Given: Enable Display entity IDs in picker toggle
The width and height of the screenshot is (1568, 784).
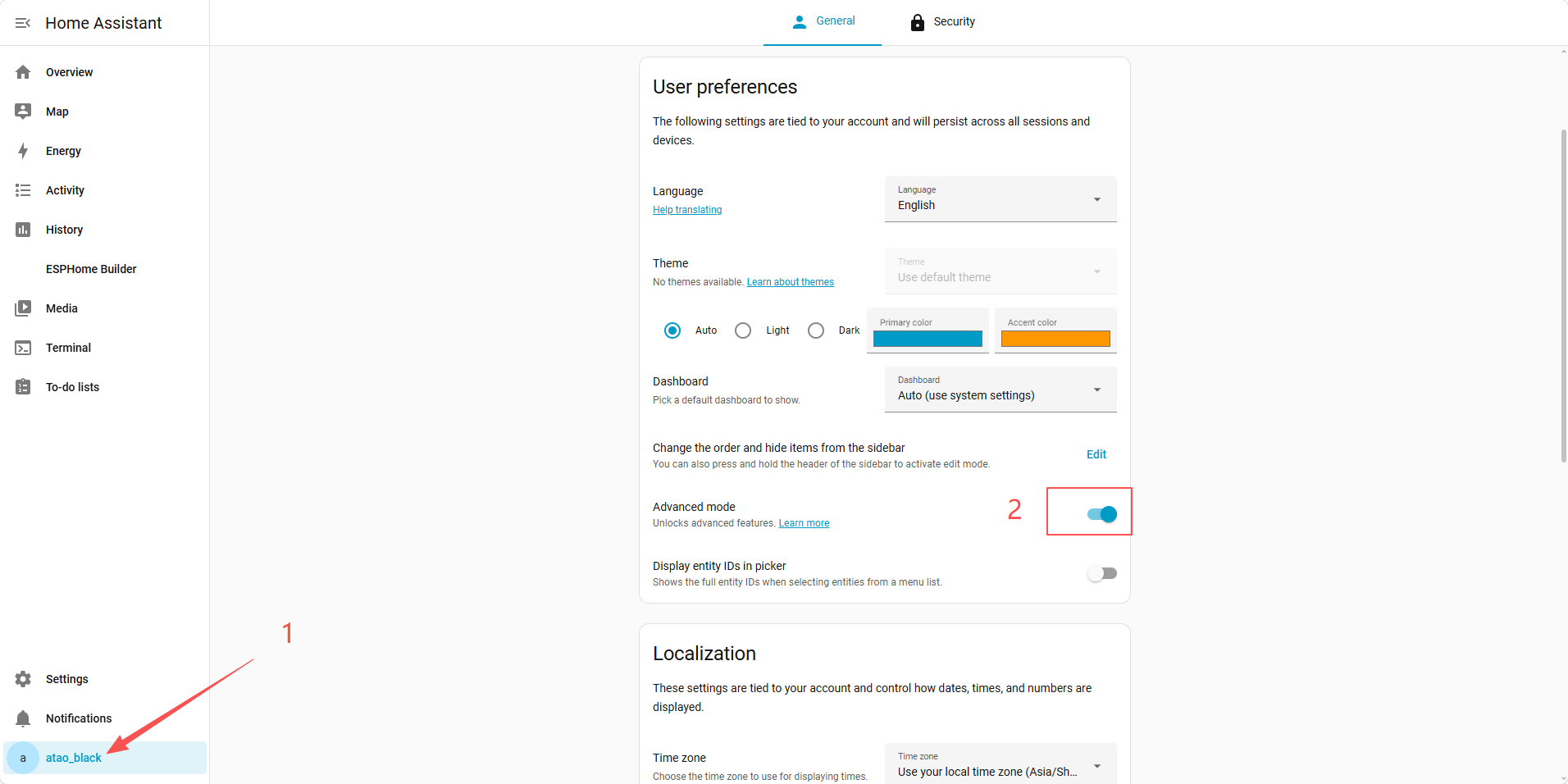Looking at the screenshot, I should tap(1102, 573).
